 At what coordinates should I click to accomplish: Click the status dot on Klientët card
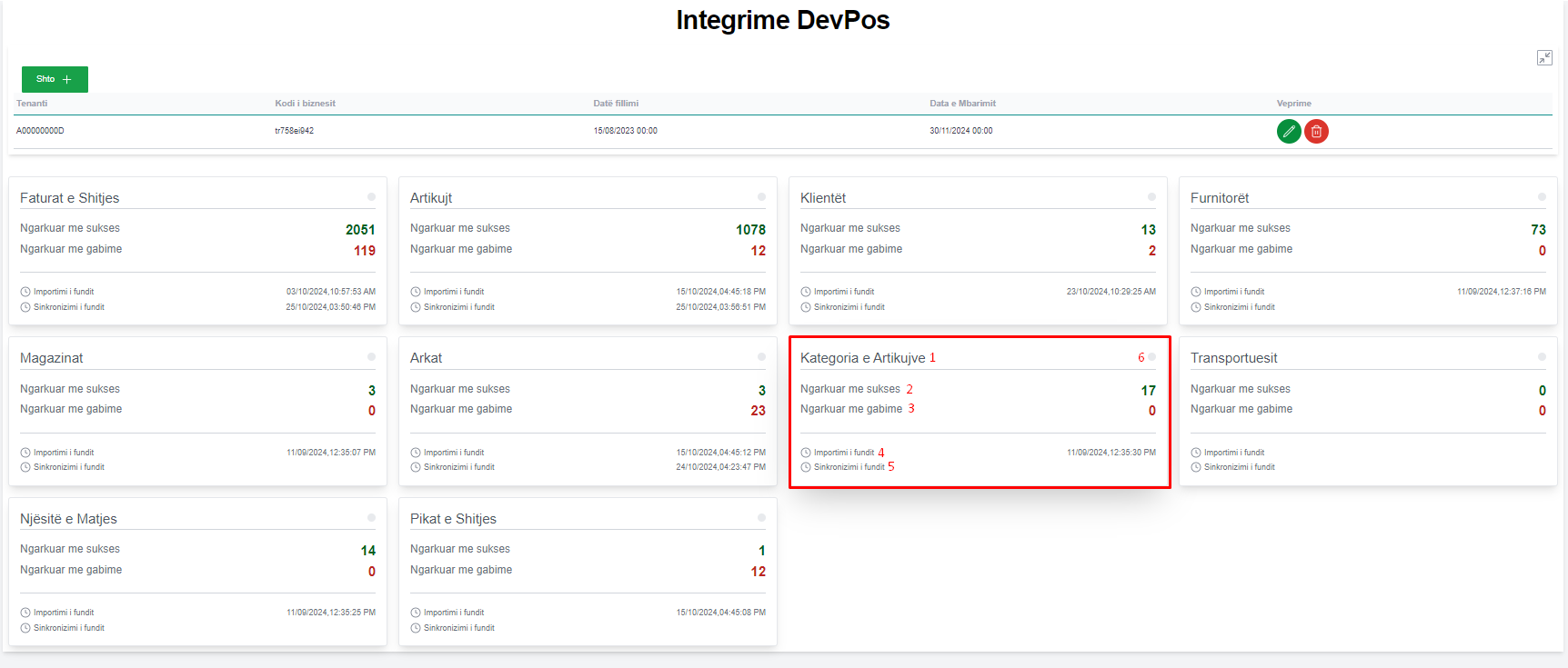click(x=1151, y=197)
